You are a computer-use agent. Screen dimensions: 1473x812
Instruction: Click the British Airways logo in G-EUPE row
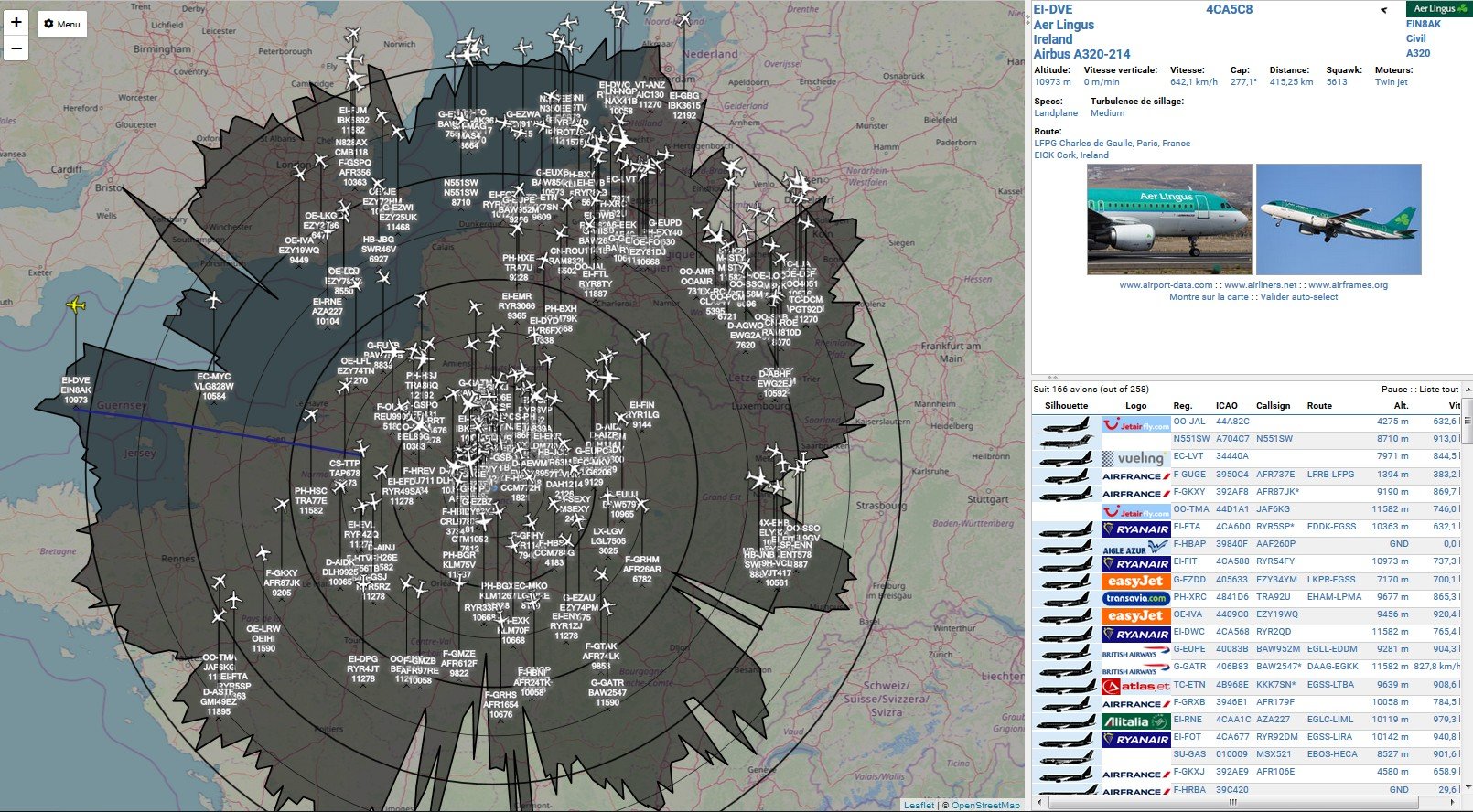pos(1135,651)
